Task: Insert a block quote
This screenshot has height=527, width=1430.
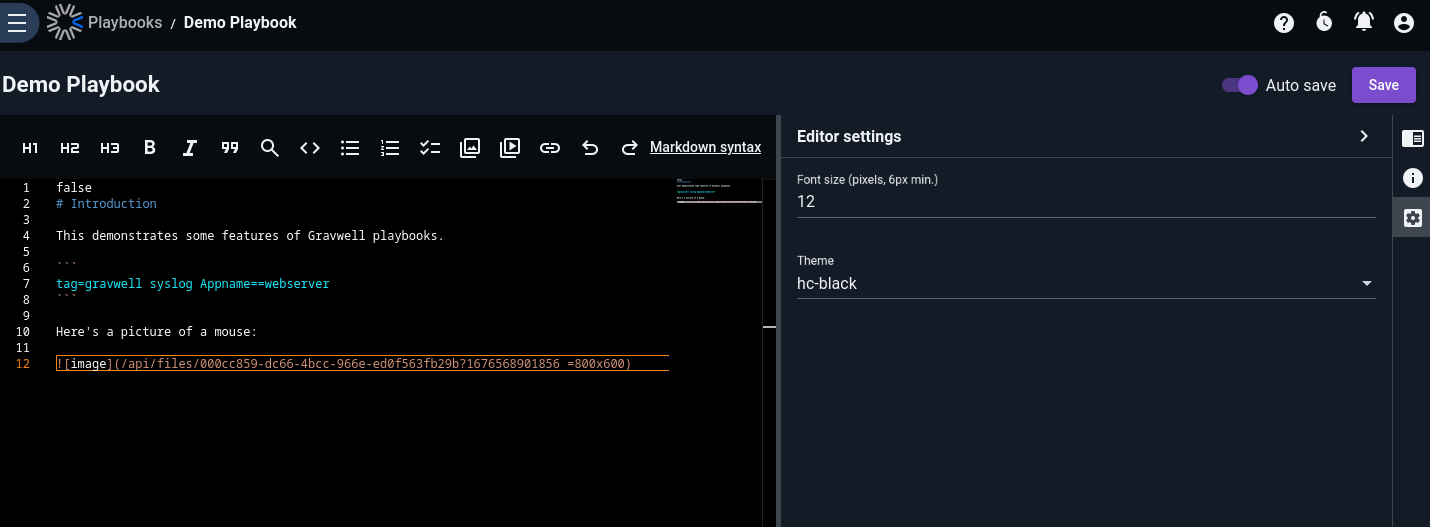Action: pos(230,148)
